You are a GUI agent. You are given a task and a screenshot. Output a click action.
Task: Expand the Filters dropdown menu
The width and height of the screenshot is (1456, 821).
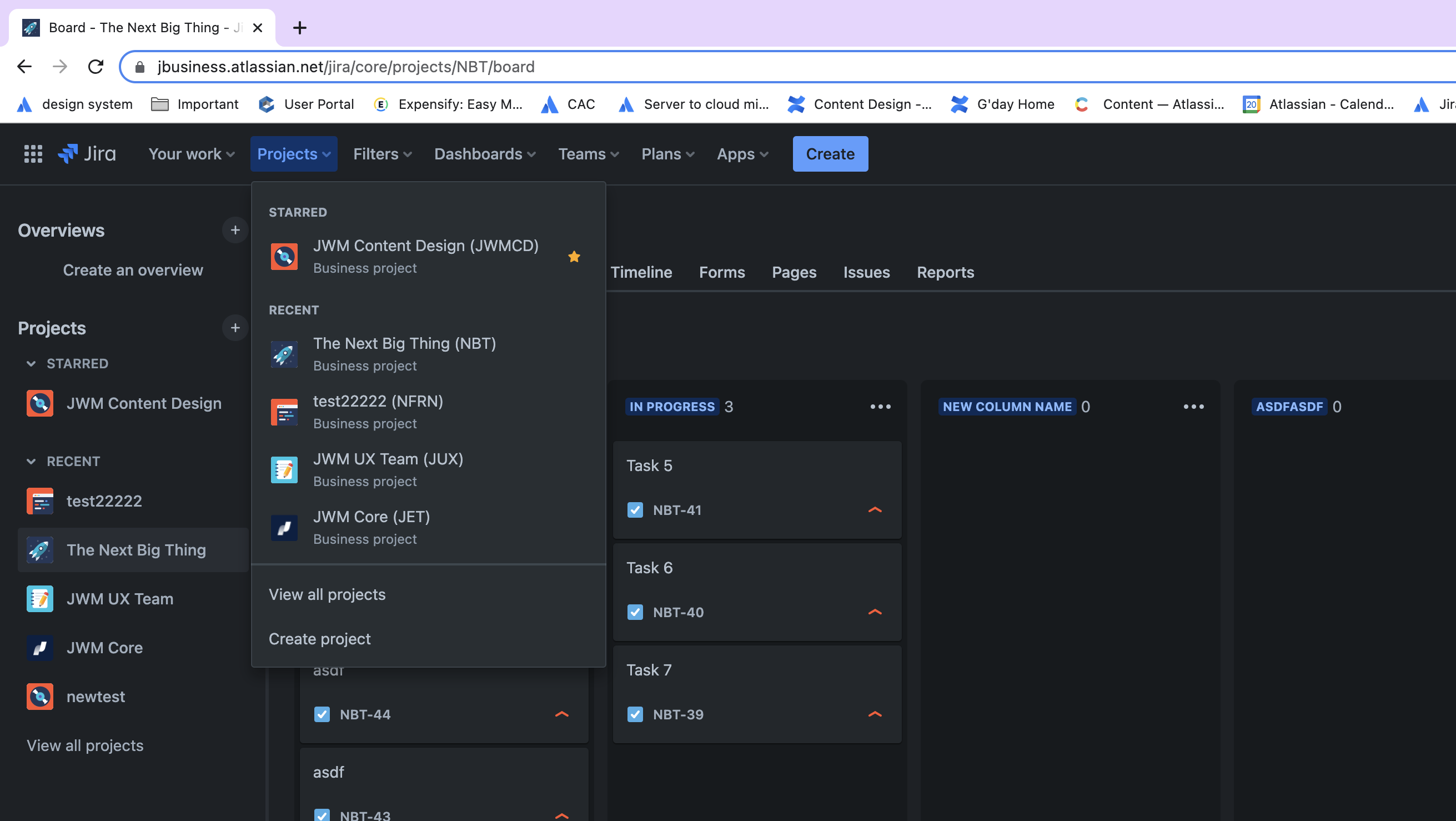[382, 154]
